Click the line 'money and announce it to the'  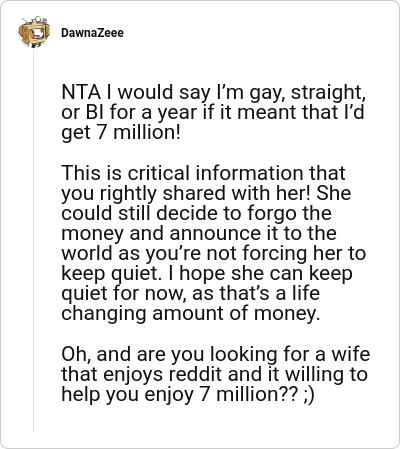tap(199, 233)
